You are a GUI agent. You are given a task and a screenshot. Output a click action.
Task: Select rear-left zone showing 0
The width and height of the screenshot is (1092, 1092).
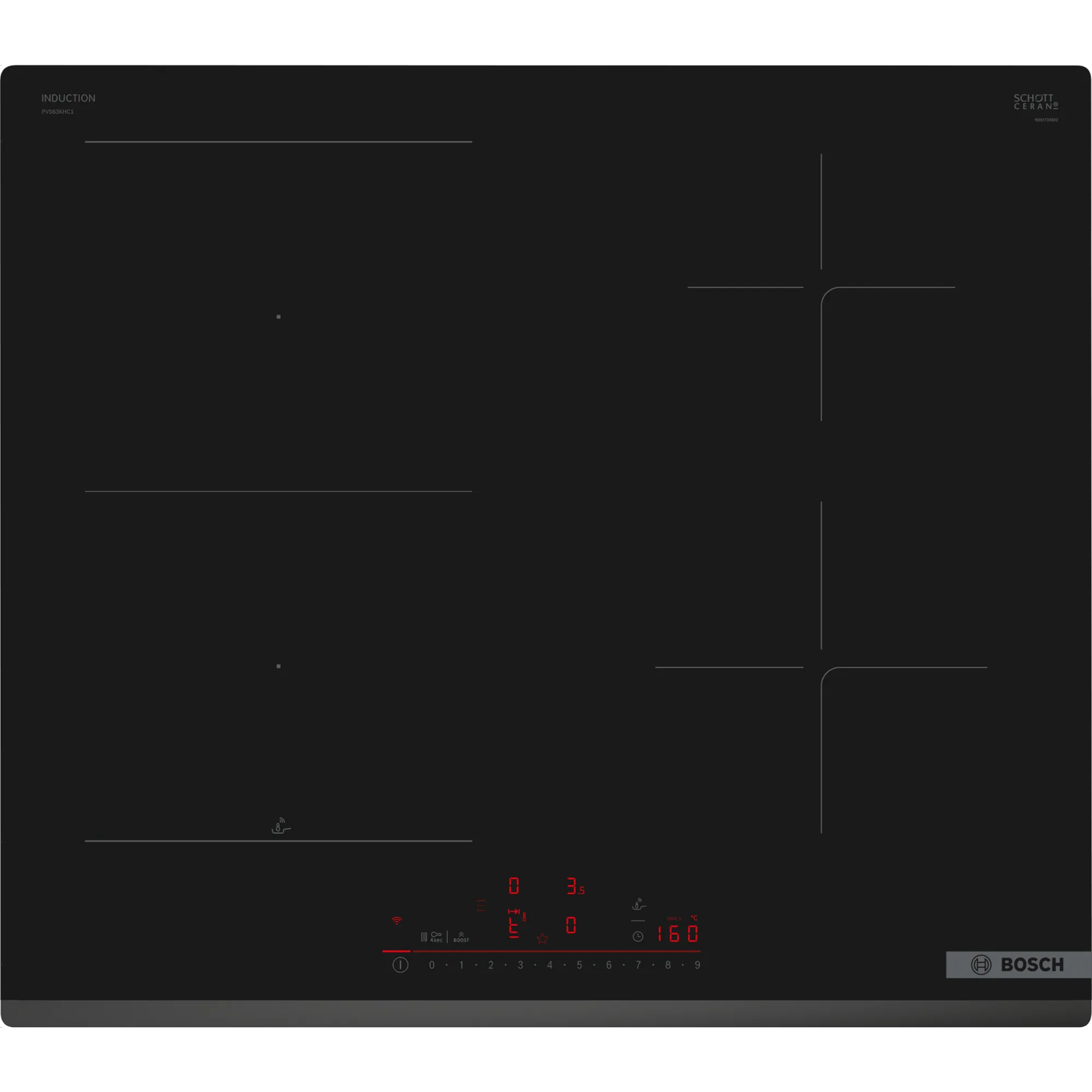(514, 886)
